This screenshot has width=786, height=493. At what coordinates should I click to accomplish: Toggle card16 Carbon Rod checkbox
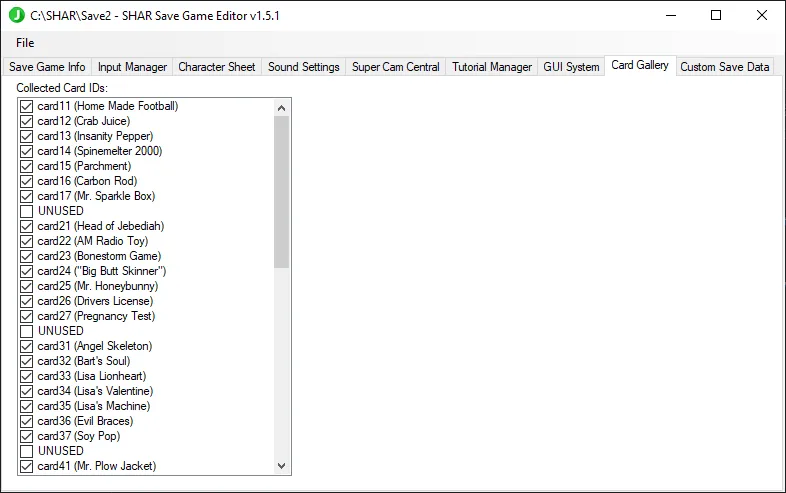click(x=27, y=181)
